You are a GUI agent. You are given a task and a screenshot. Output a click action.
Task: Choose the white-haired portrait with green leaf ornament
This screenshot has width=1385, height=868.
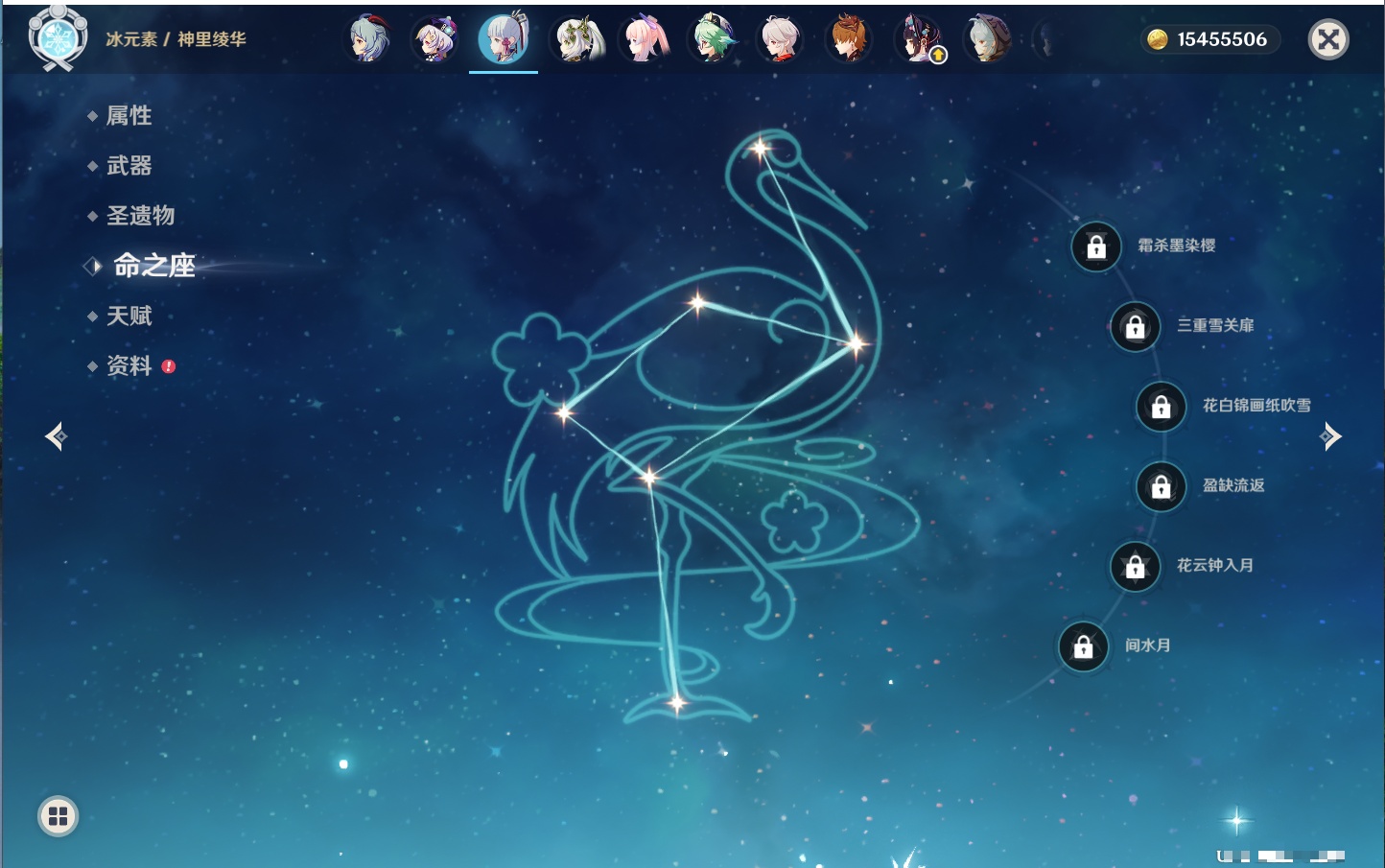pyautogui.click(x=578, y=40)
